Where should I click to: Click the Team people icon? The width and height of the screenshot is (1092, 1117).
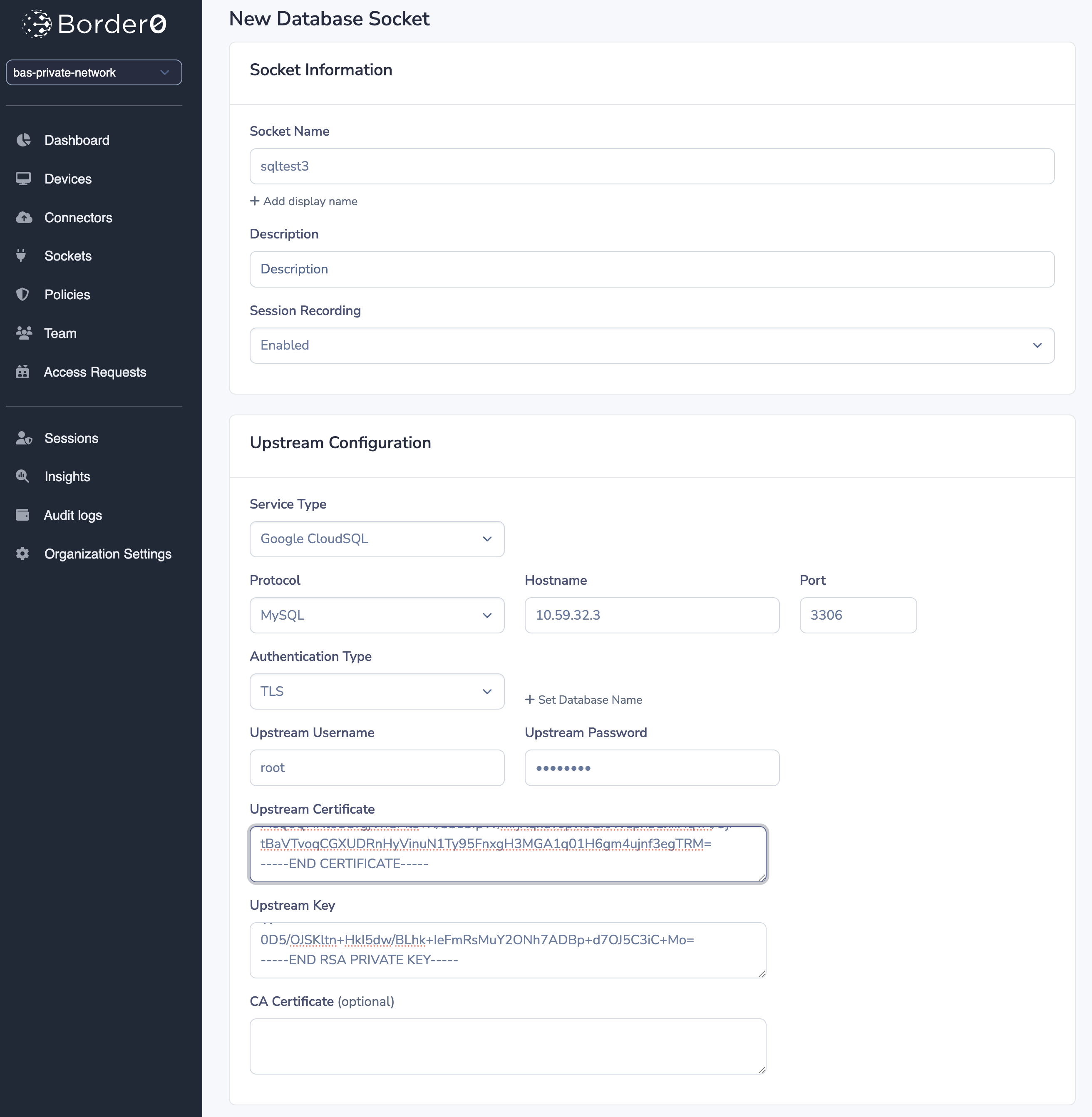coord(24,333)
